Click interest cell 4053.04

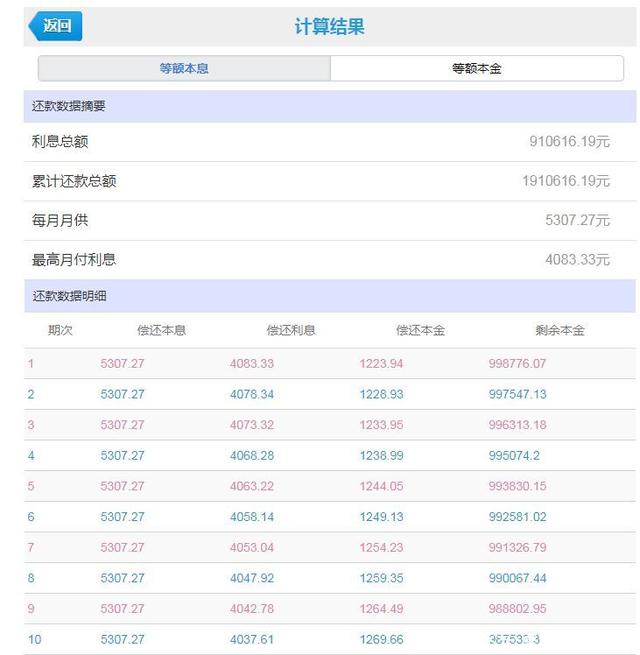click(252, 547)
